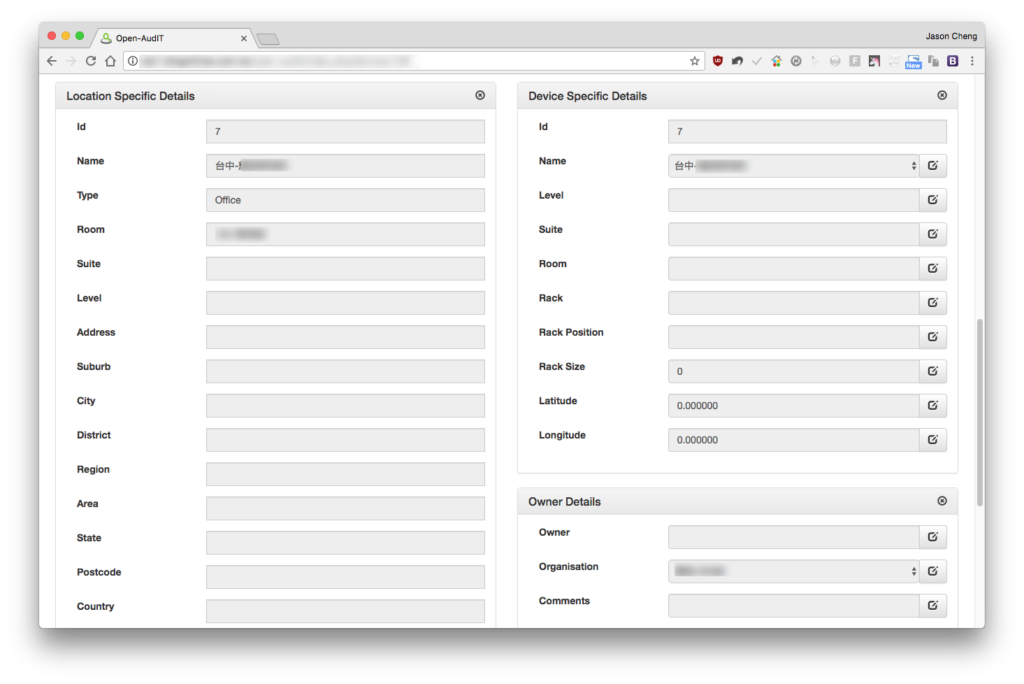Screen dimensions: 1024x684
Task: Go to the browser home page
Action: coord(110,61)
